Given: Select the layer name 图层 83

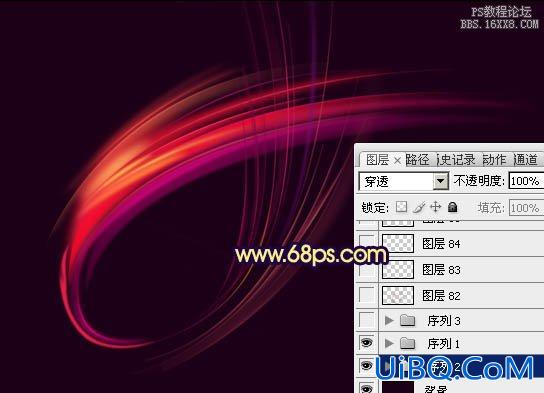Looking at the screenshot, I should pos(441,270).
